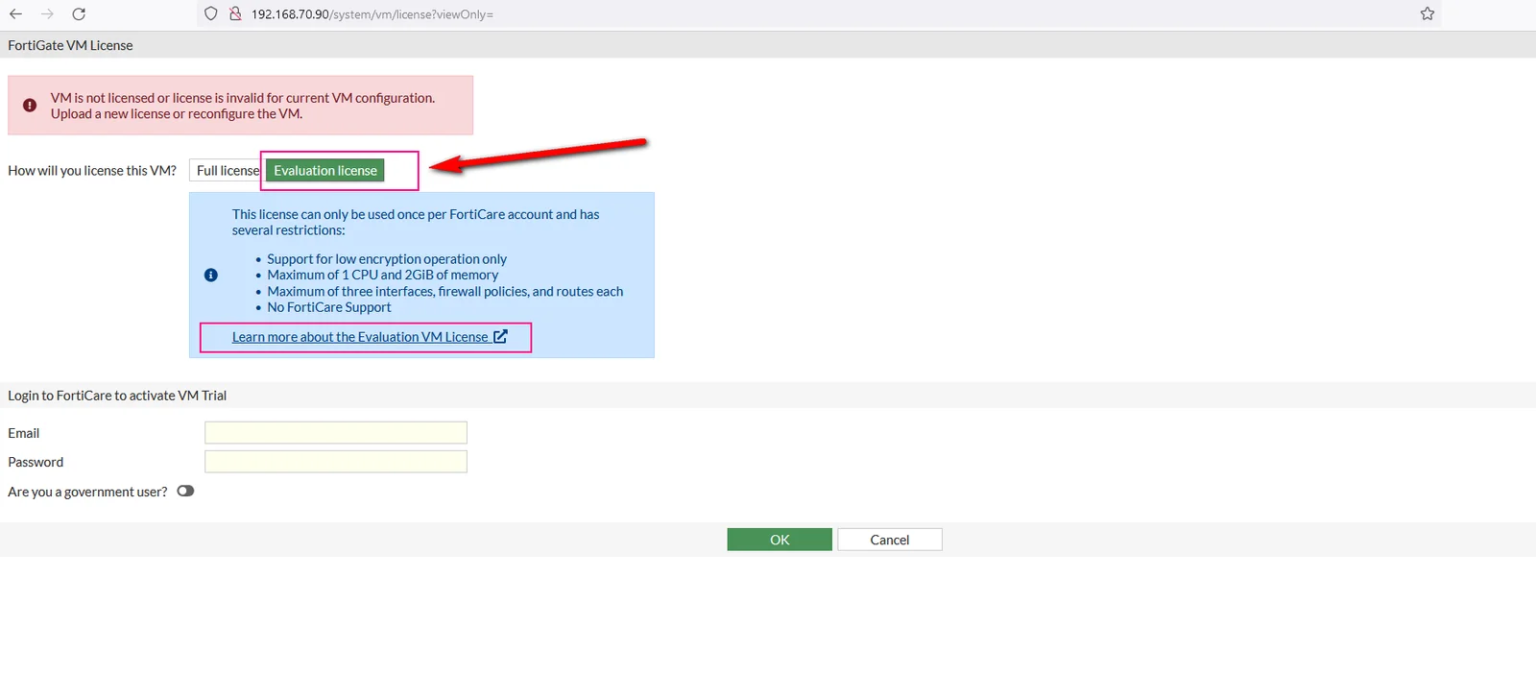Screen dimensions: 1536x698
Task: Click the external-link icon next to Learn more
Action: (x=500, y=337)
